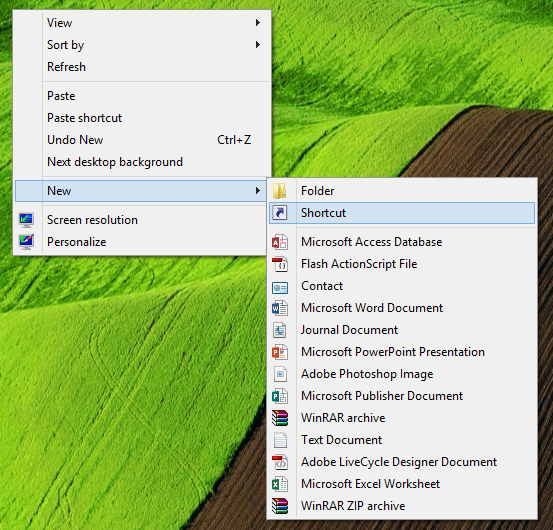The width and height of the screenshot is (553, 530).
Task: Click the PowerPoint Presentation icon
Action: tap(280, 352)
